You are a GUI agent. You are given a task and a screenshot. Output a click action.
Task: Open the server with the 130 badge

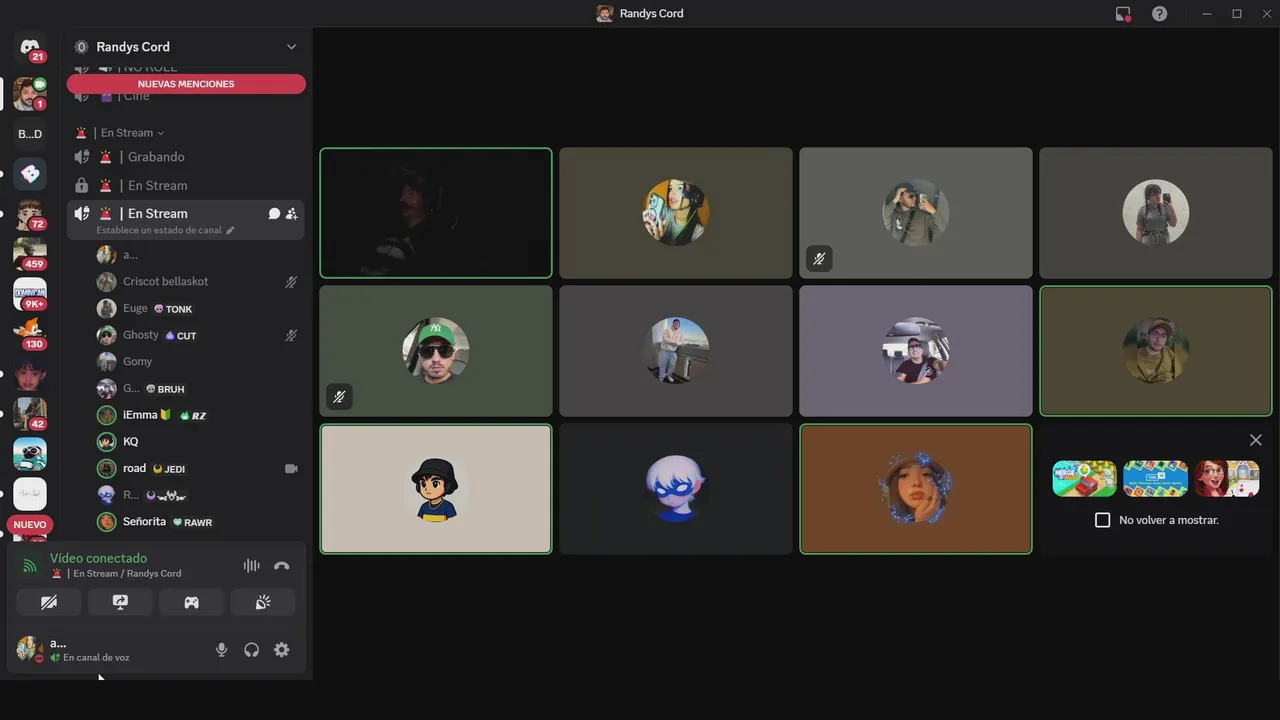click(x=30, y=334)
